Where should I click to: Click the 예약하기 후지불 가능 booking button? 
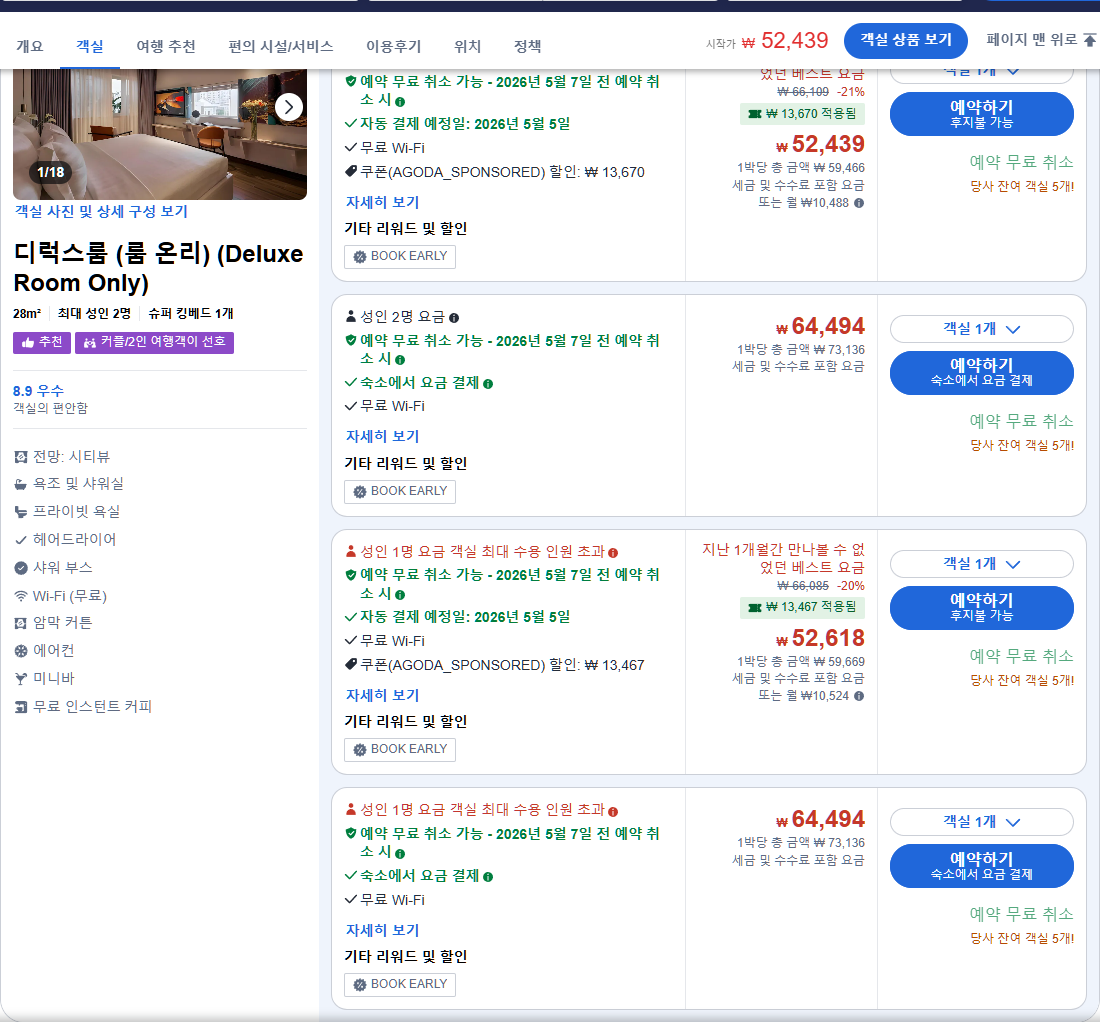[x=981, y=114]
